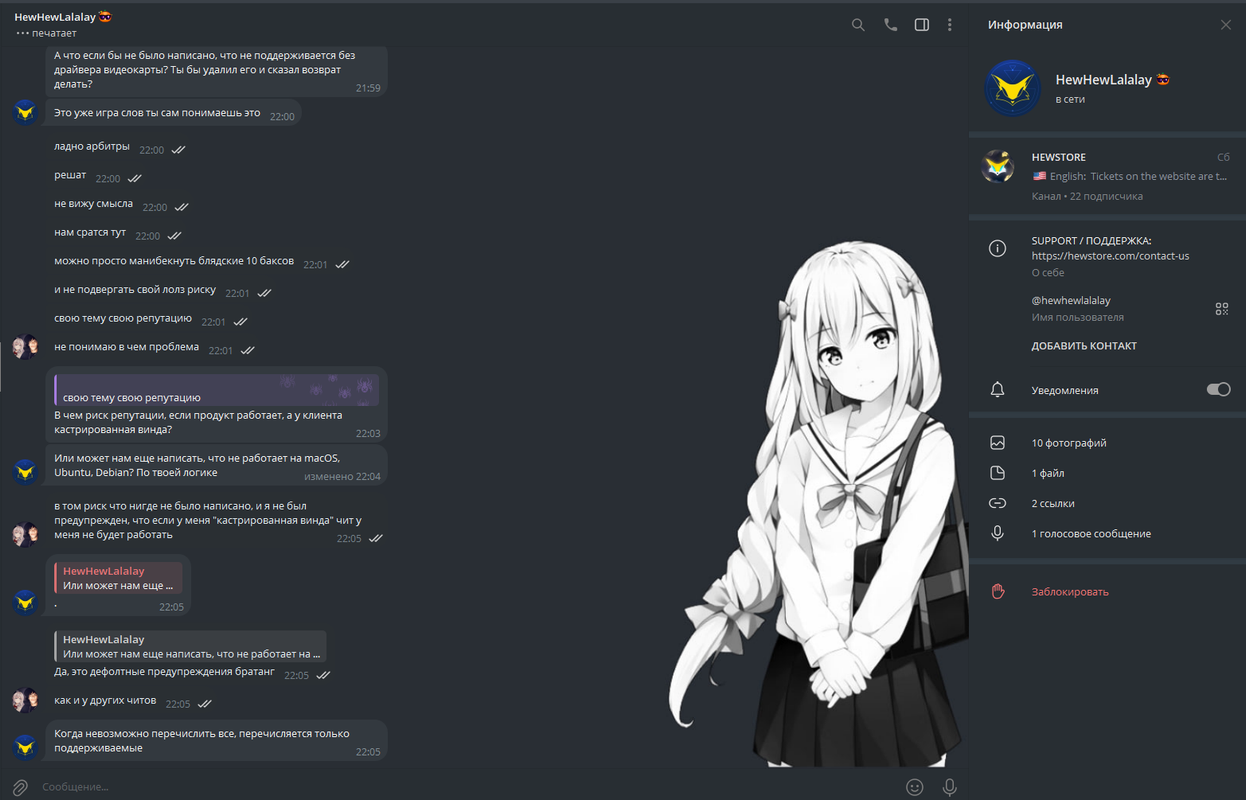Click the red hand block icon
The width and height of the screenshot is (1246, 800).
pos(997,591)
